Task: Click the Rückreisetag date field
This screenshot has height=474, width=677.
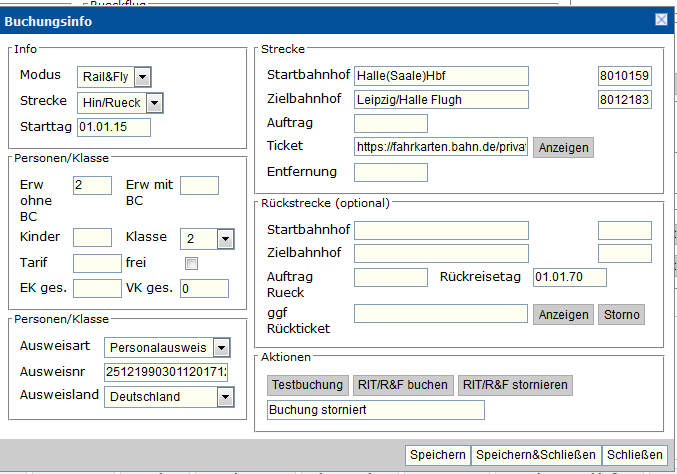Action: point(570,277)
